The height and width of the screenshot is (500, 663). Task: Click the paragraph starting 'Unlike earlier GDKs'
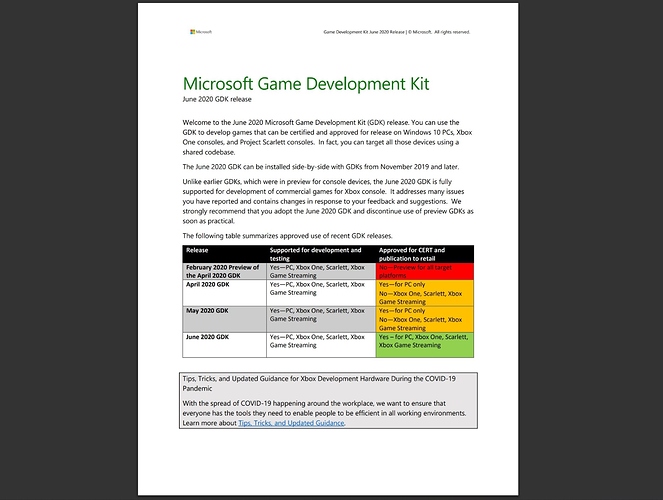328,202
